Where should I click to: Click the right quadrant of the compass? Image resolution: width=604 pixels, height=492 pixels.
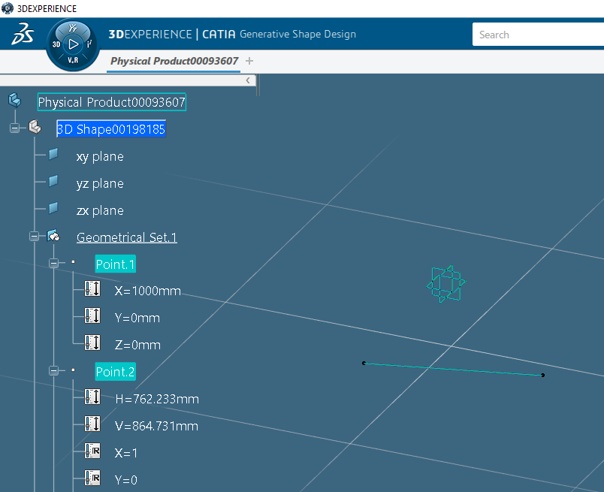click(x=89, y=44)
